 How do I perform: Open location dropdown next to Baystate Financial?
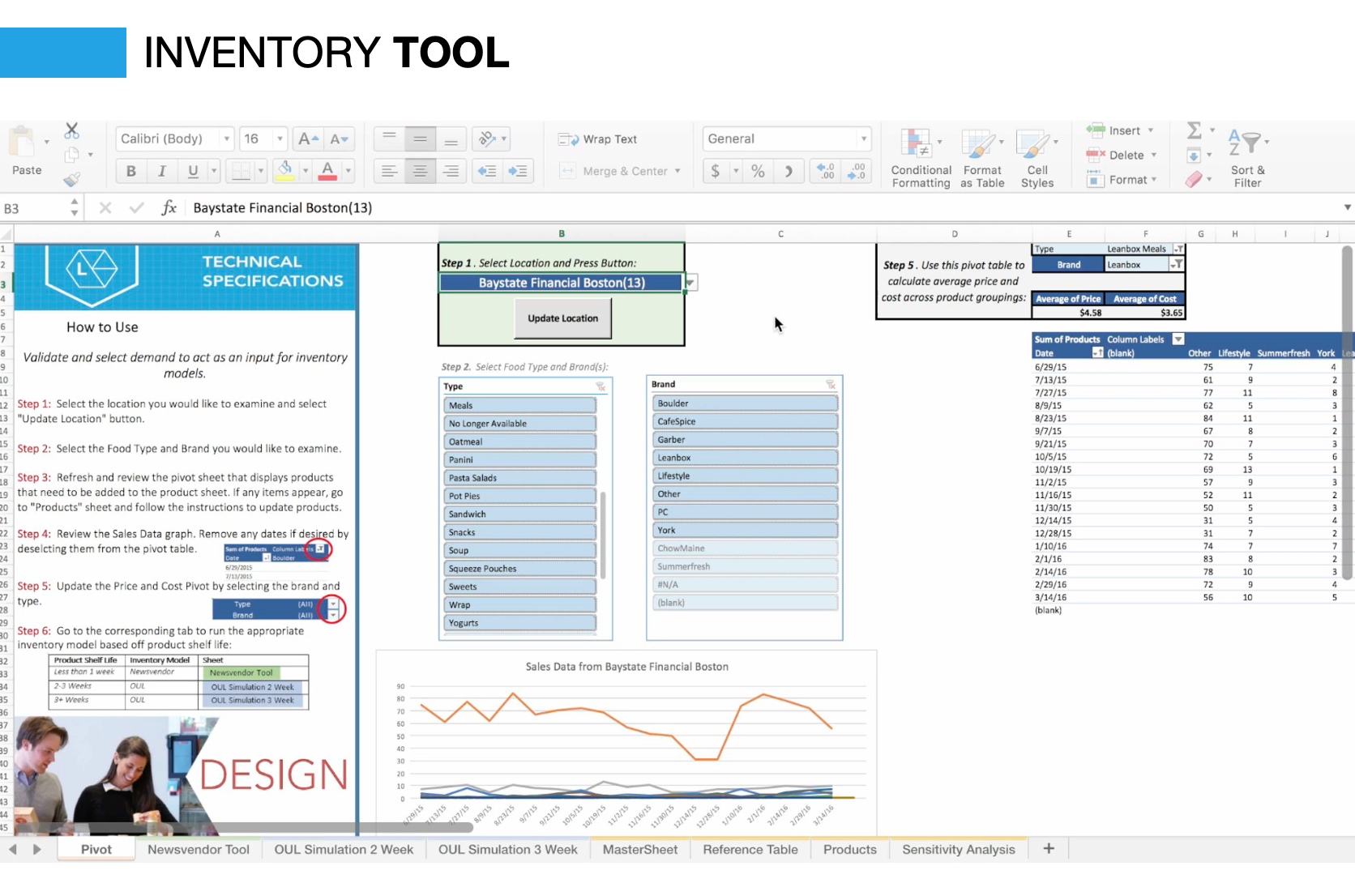point(690,283)
